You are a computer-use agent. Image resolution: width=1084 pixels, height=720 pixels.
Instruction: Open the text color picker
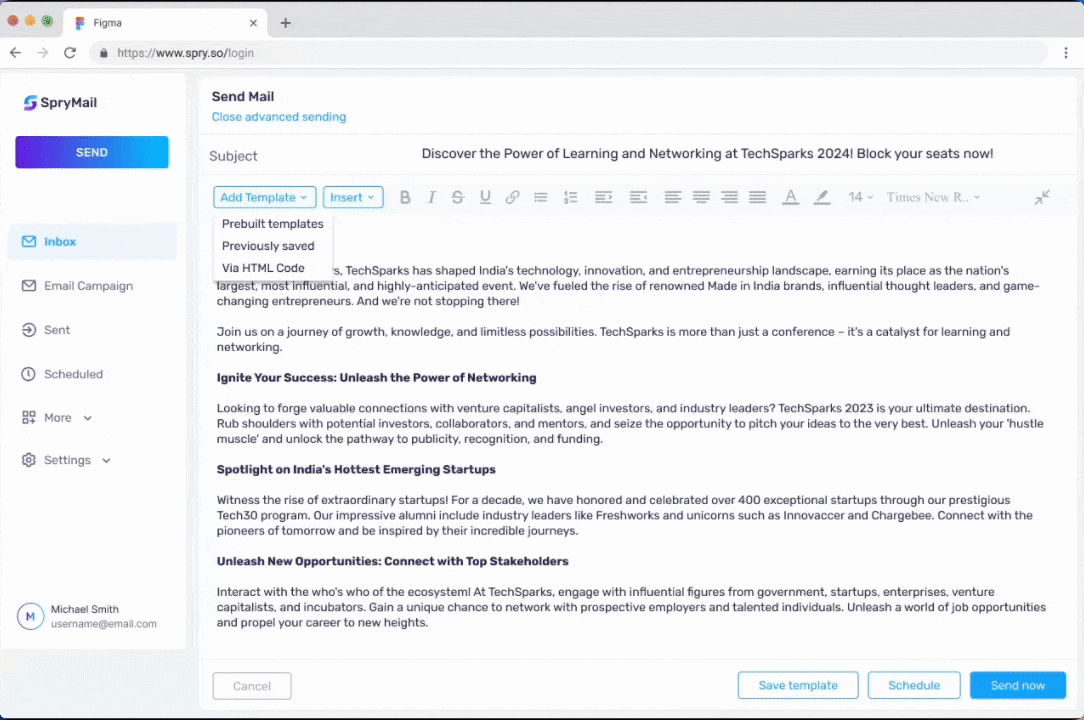tap(790, 197)
